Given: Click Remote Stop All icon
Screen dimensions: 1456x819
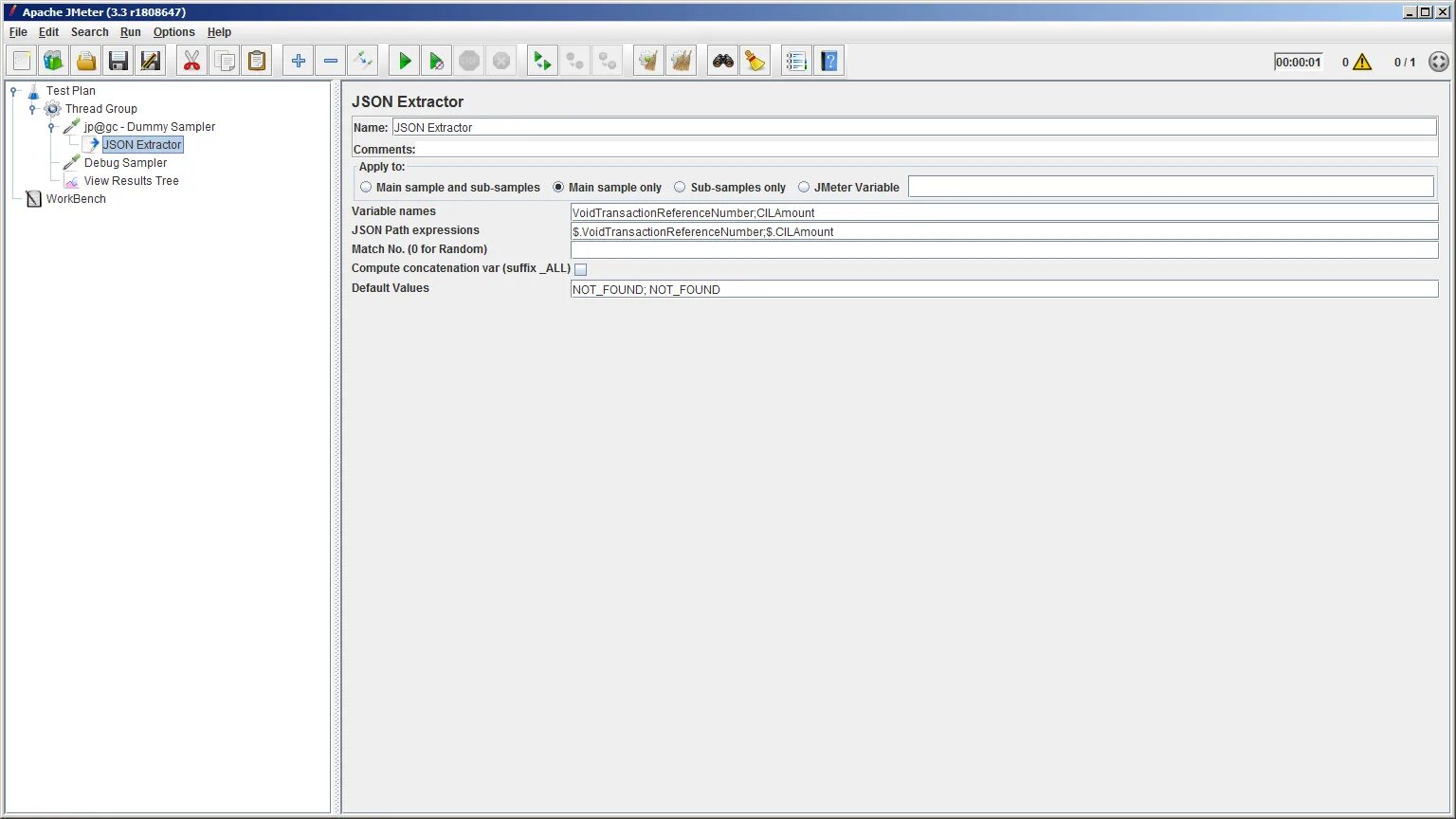Looking at the screenshot, I should pyautogui.click(x=574, y=62).
